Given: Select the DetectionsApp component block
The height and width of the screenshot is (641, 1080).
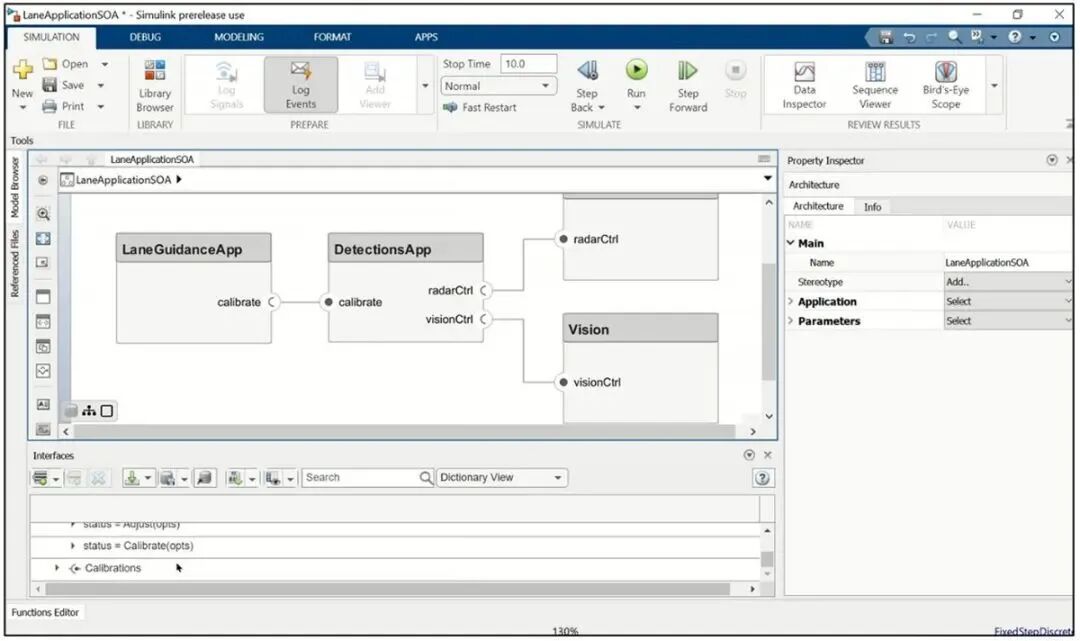Looking at the screenshot, I should point(406,287).
